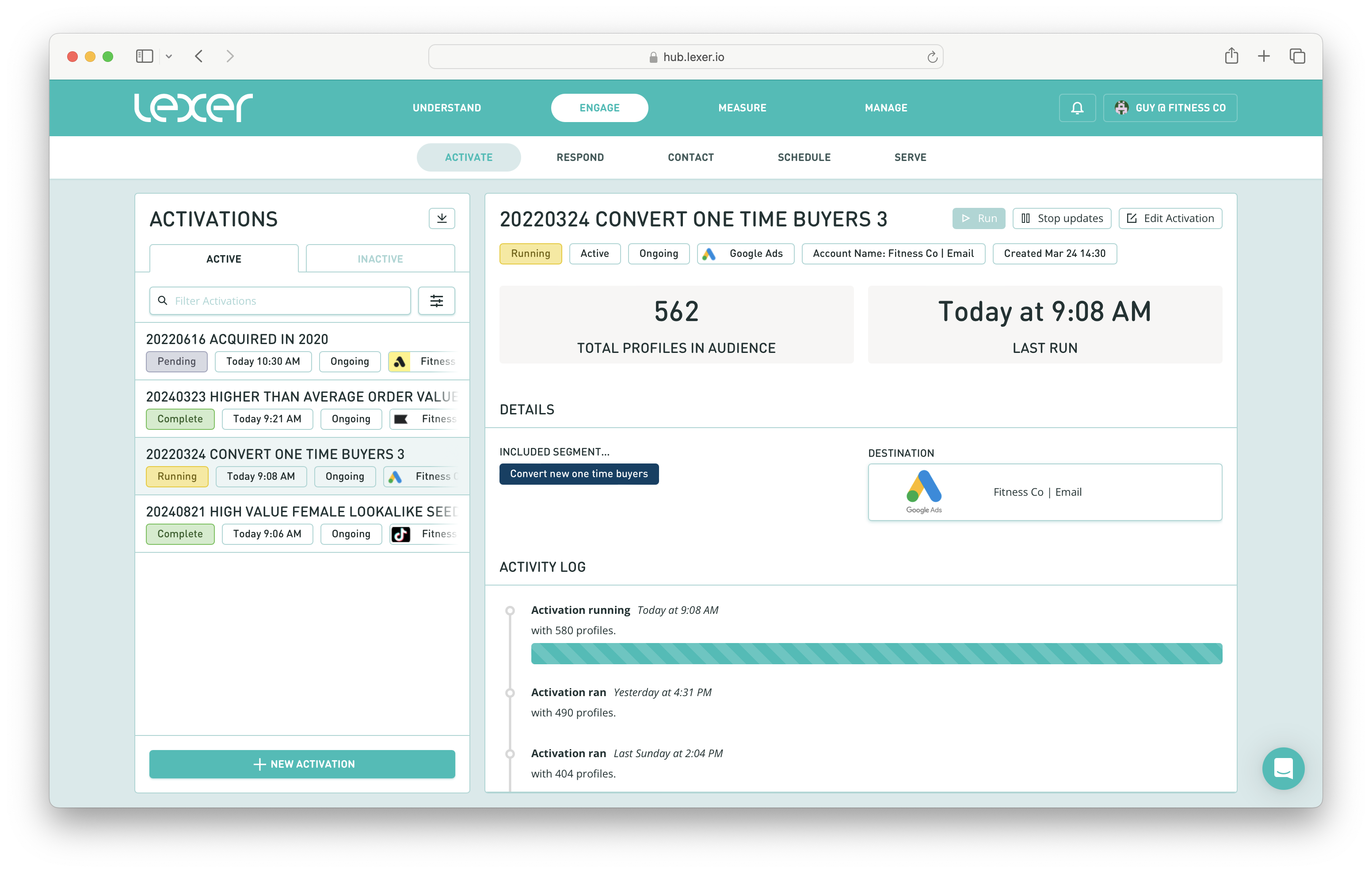Click Account Name: Fitness Co | Email tag
This screenshot has width=1372, height=873.
coord(893,254)
